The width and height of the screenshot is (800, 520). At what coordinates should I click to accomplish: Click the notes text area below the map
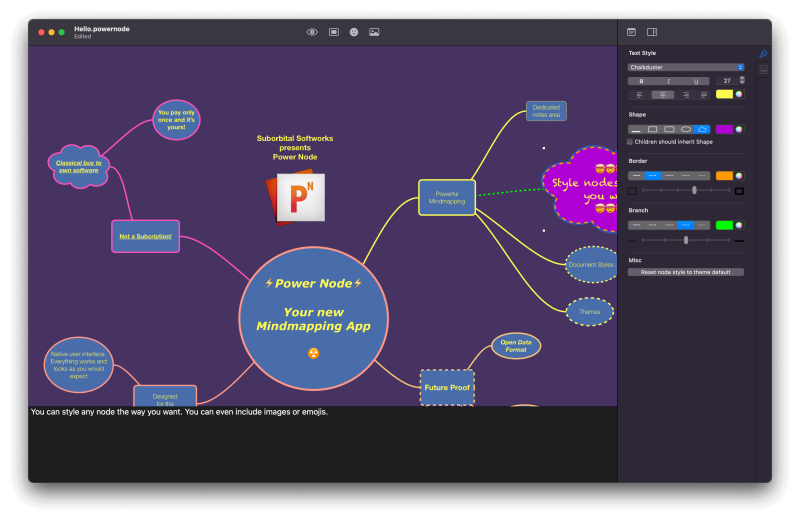coord(322,444)
